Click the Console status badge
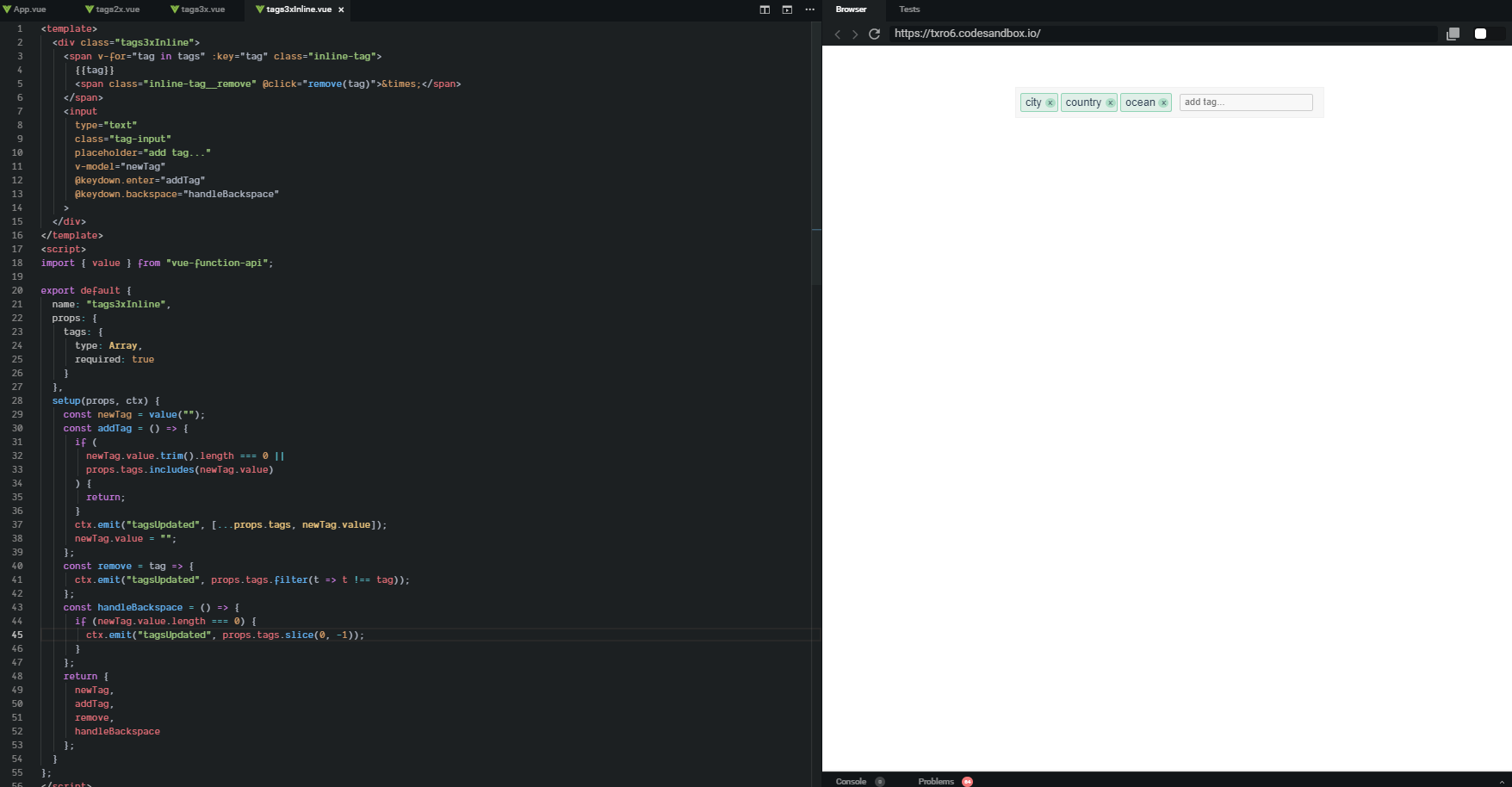 (880, 782)
